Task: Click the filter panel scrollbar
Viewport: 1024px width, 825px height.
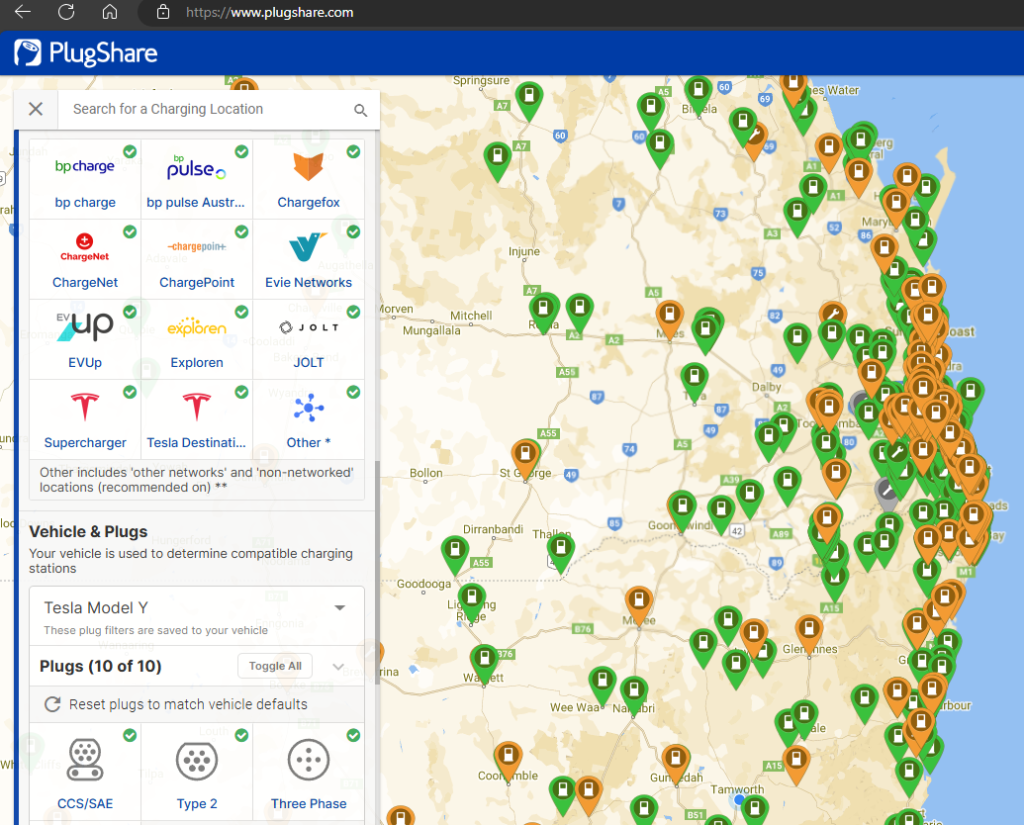Action: 376,572
